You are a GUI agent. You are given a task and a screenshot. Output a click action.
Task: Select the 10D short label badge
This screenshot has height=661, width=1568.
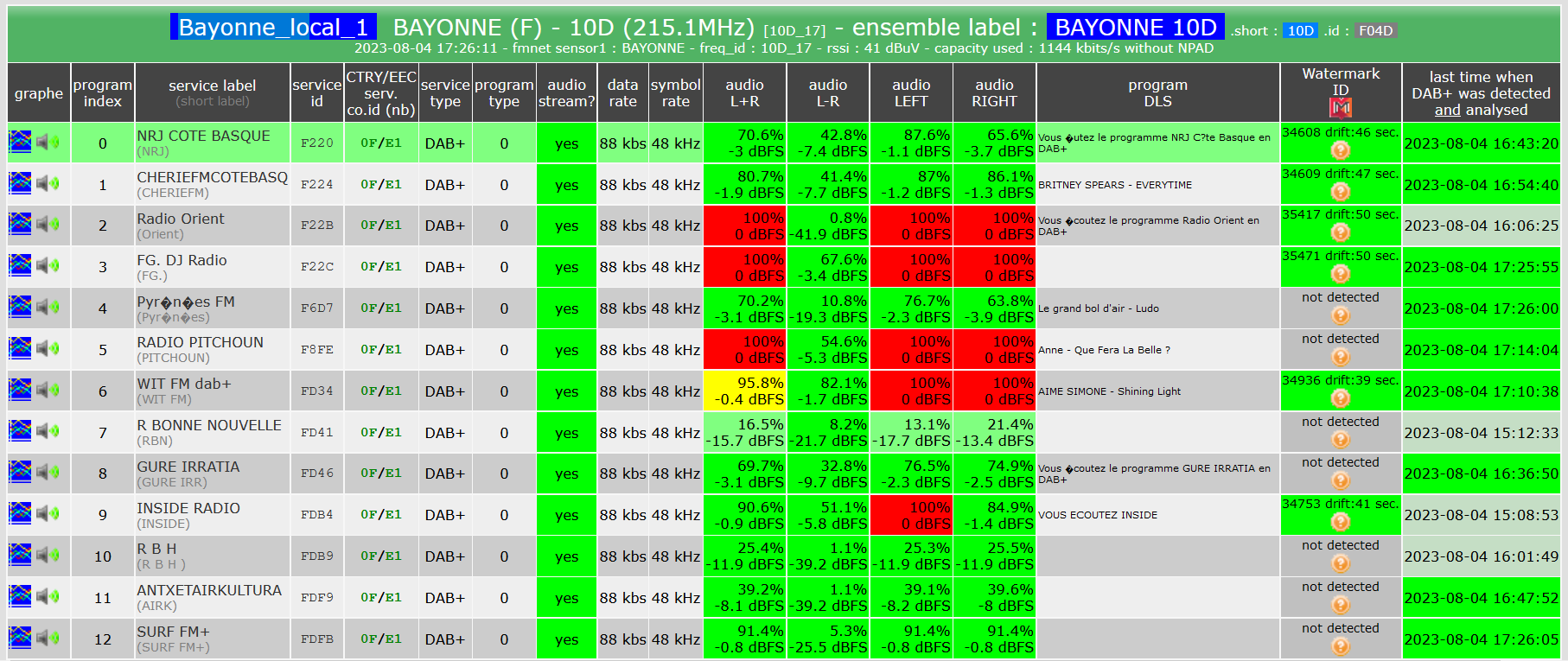coord(1300,31)
